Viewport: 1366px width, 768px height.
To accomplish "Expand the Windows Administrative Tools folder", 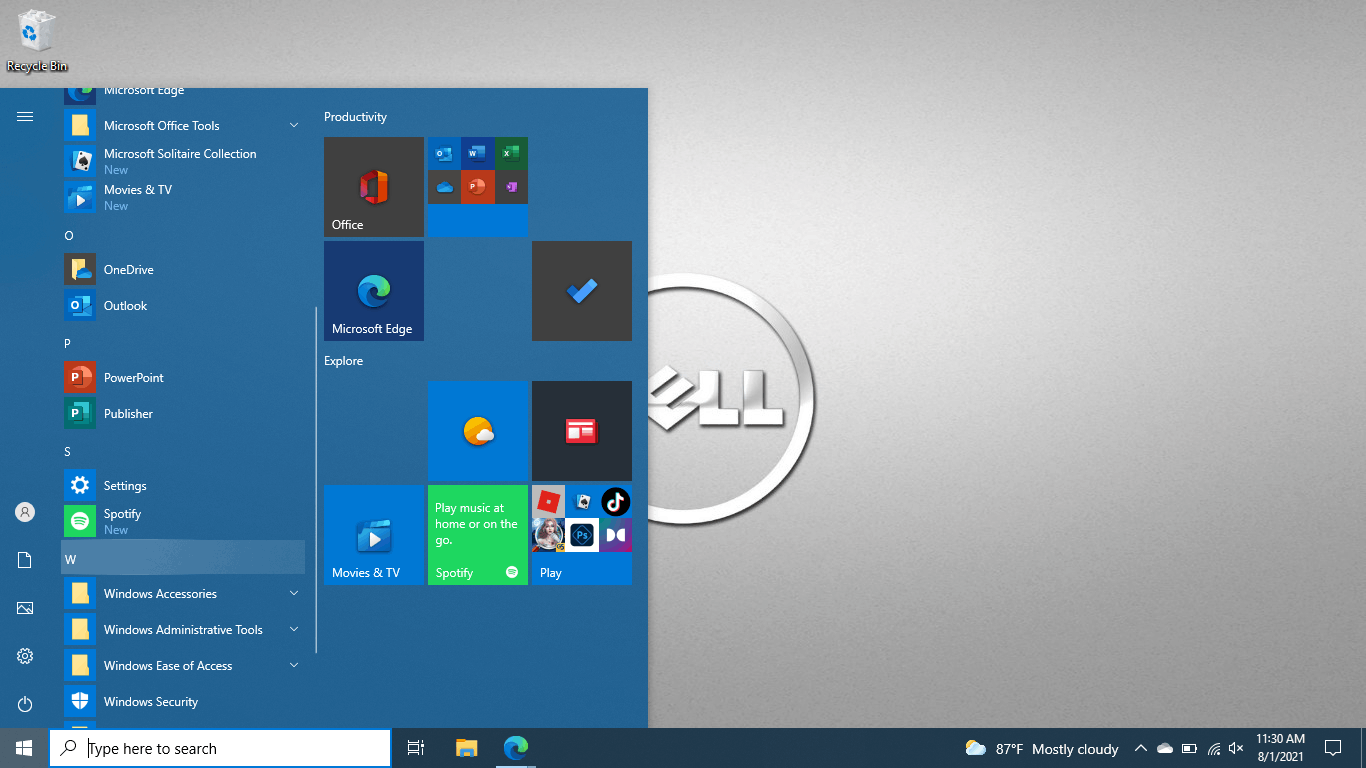I will tap(183, 630).
